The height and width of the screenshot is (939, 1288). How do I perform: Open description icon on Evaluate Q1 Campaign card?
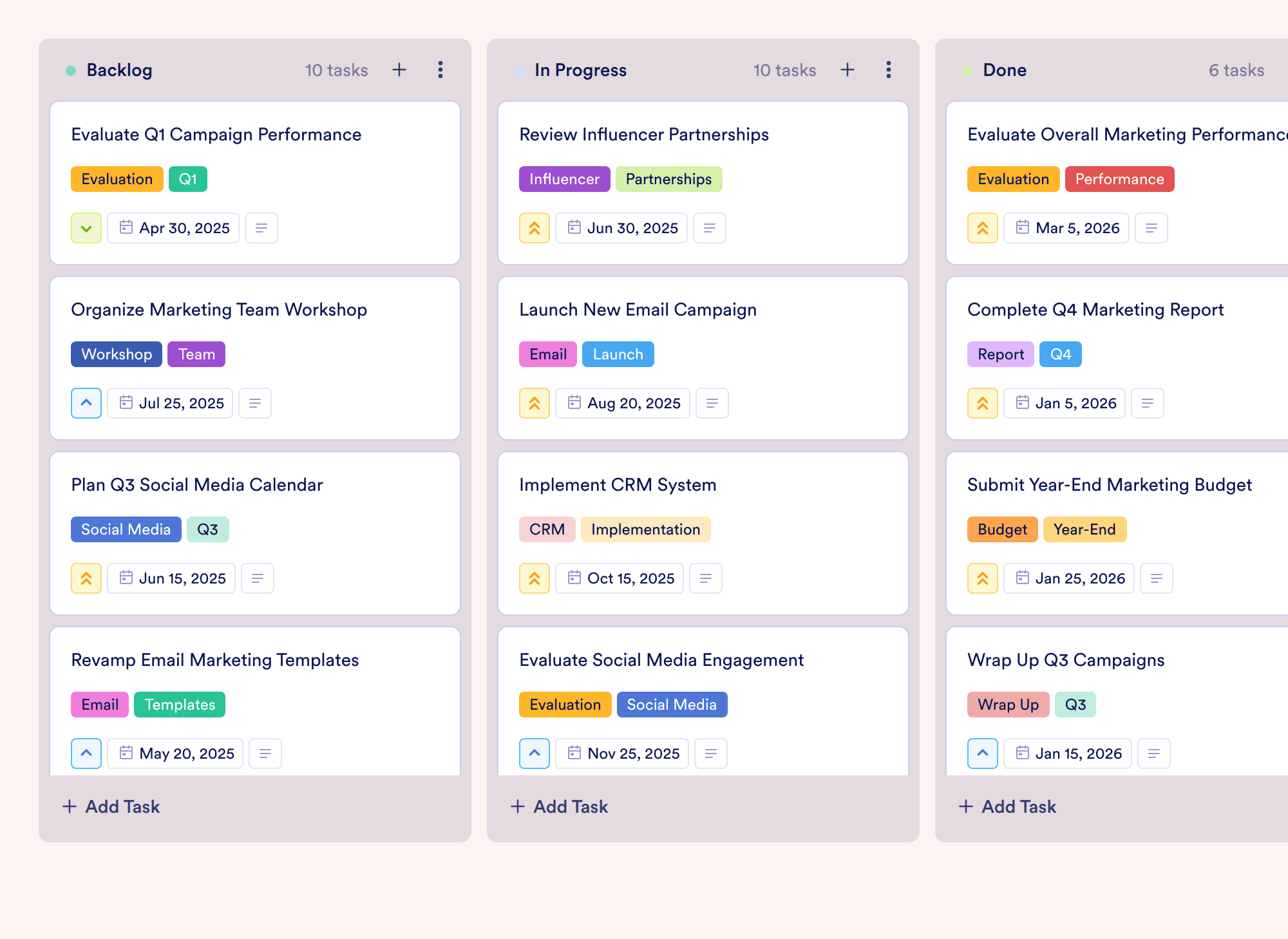pyautogui.click(x=261, y=228)
